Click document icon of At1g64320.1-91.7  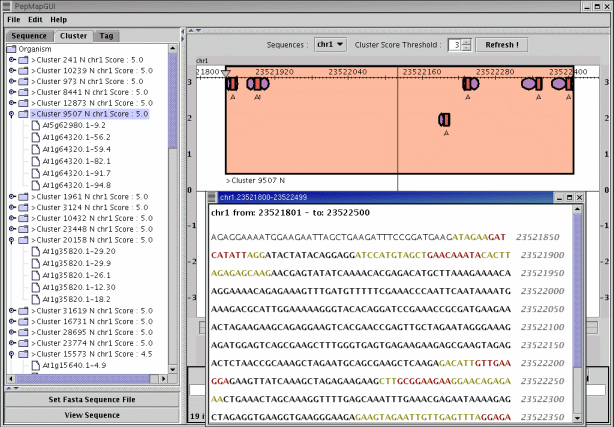click(x=36, y=173)
